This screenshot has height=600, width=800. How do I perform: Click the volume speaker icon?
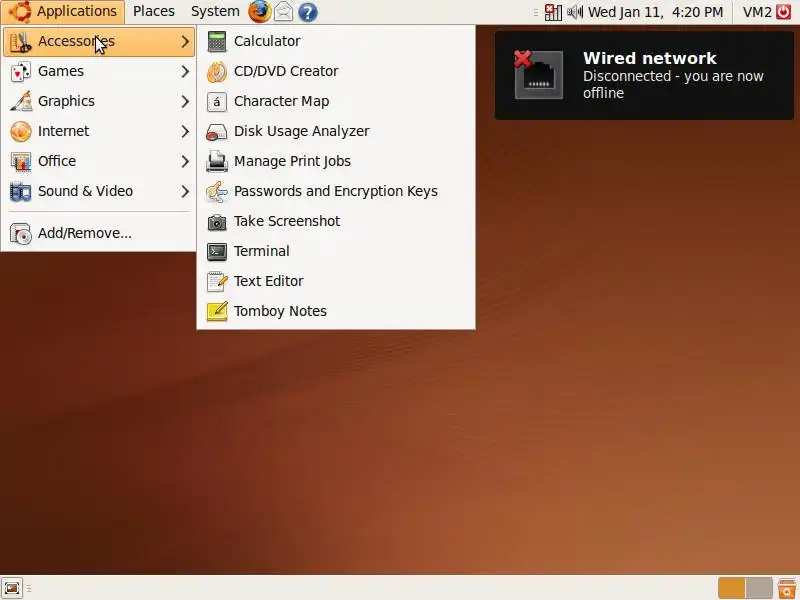point(575,12)
